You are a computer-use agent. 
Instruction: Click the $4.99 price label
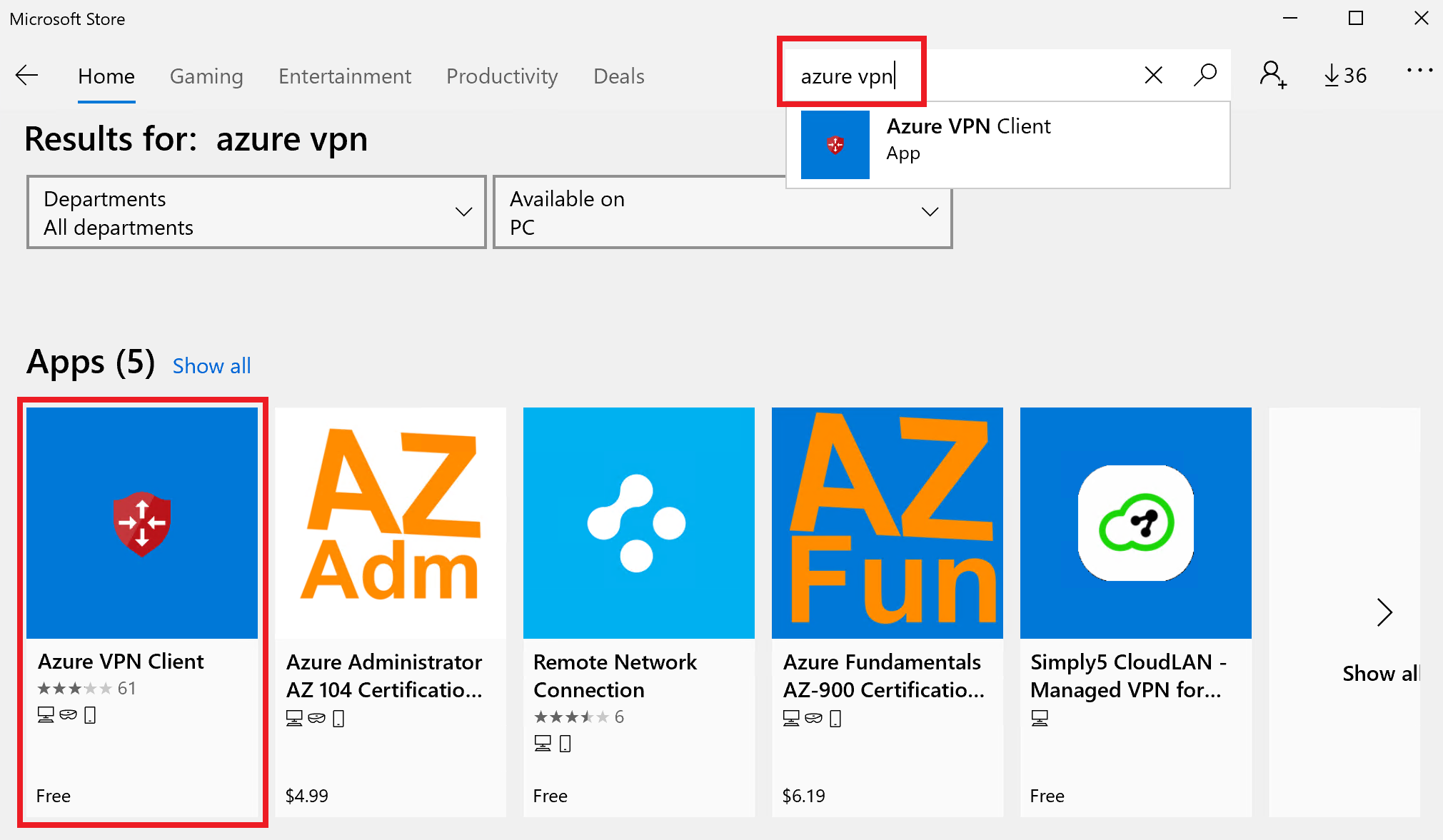(307, 796)
